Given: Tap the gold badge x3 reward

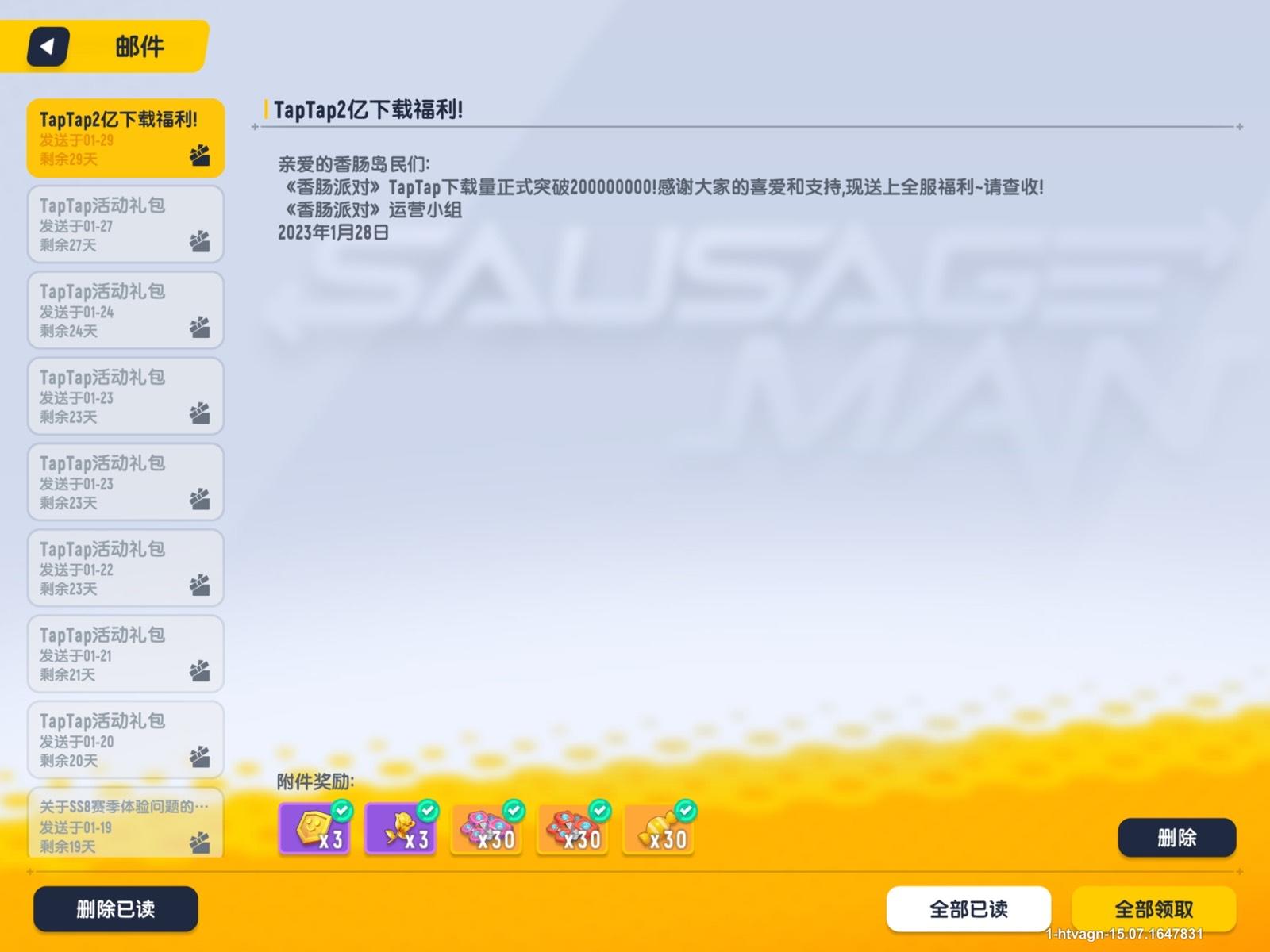Looking at the screenshot, I should click(315, 828).
